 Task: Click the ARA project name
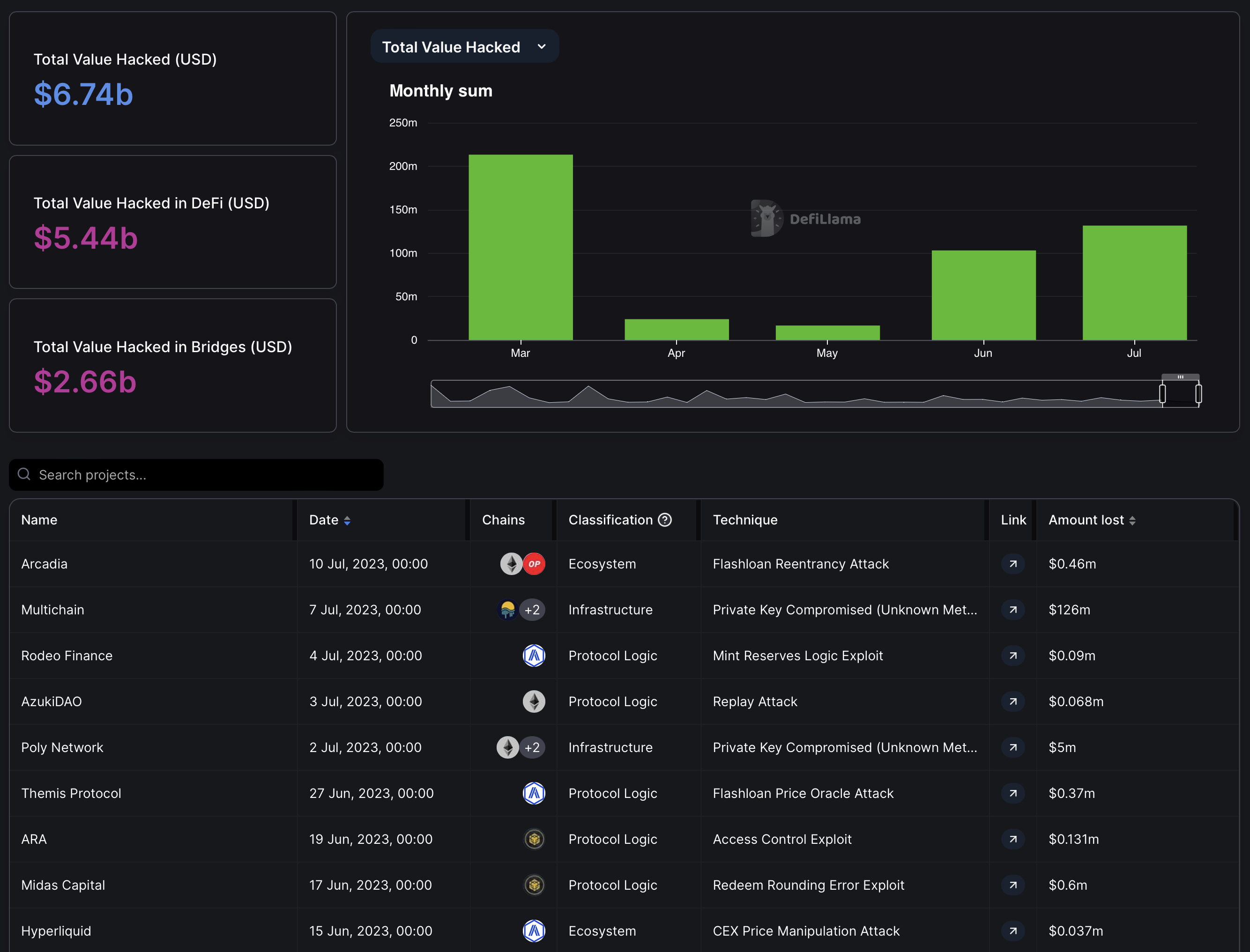pyautogui.click(x=34, y=839)
